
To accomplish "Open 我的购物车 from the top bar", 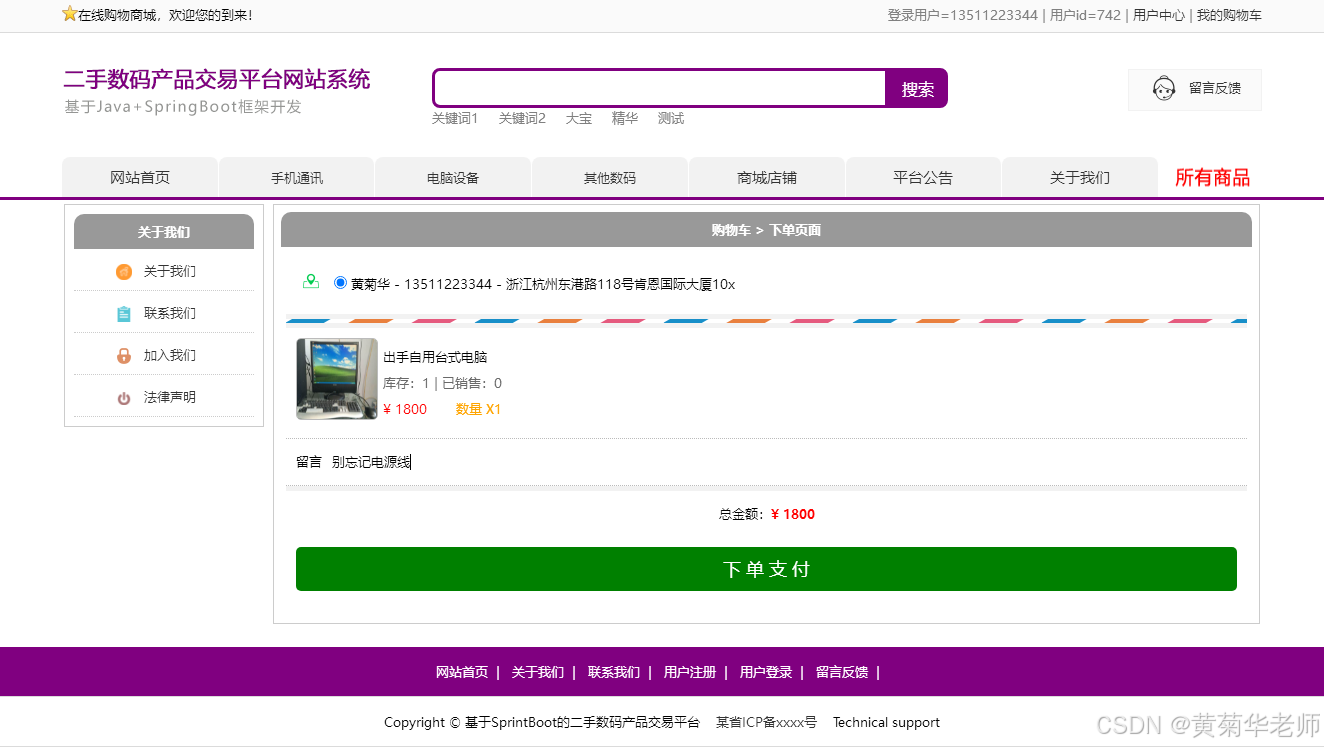I will [x=1229, y=15].
